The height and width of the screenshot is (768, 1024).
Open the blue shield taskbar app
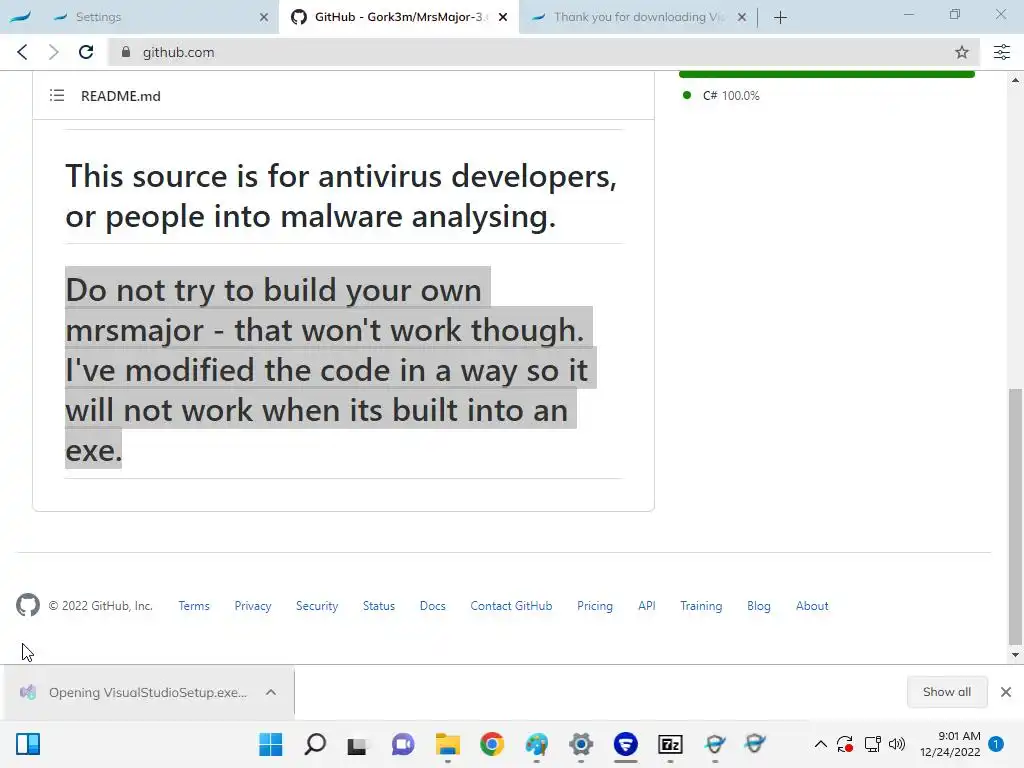626,744
